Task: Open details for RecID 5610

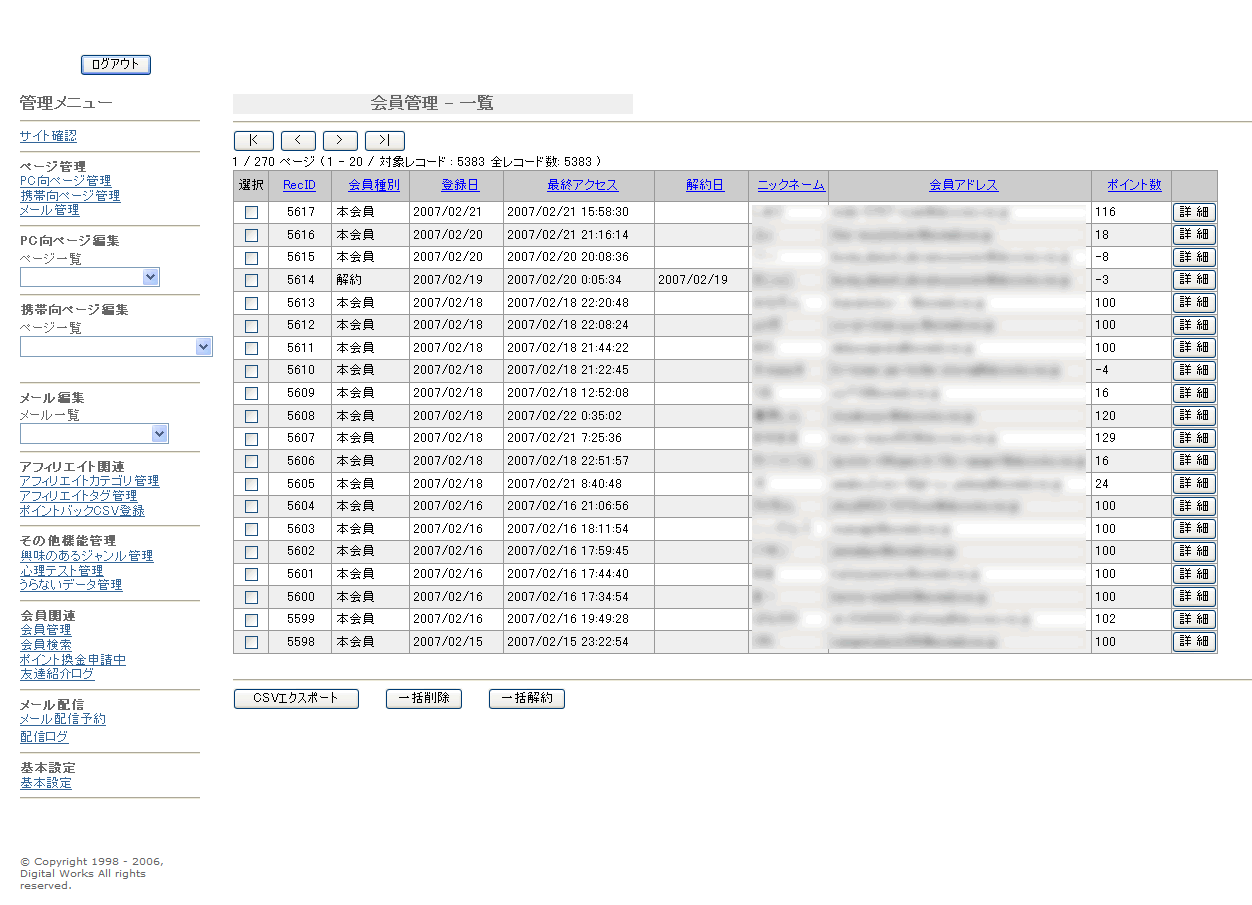Action: (1194, 371)
